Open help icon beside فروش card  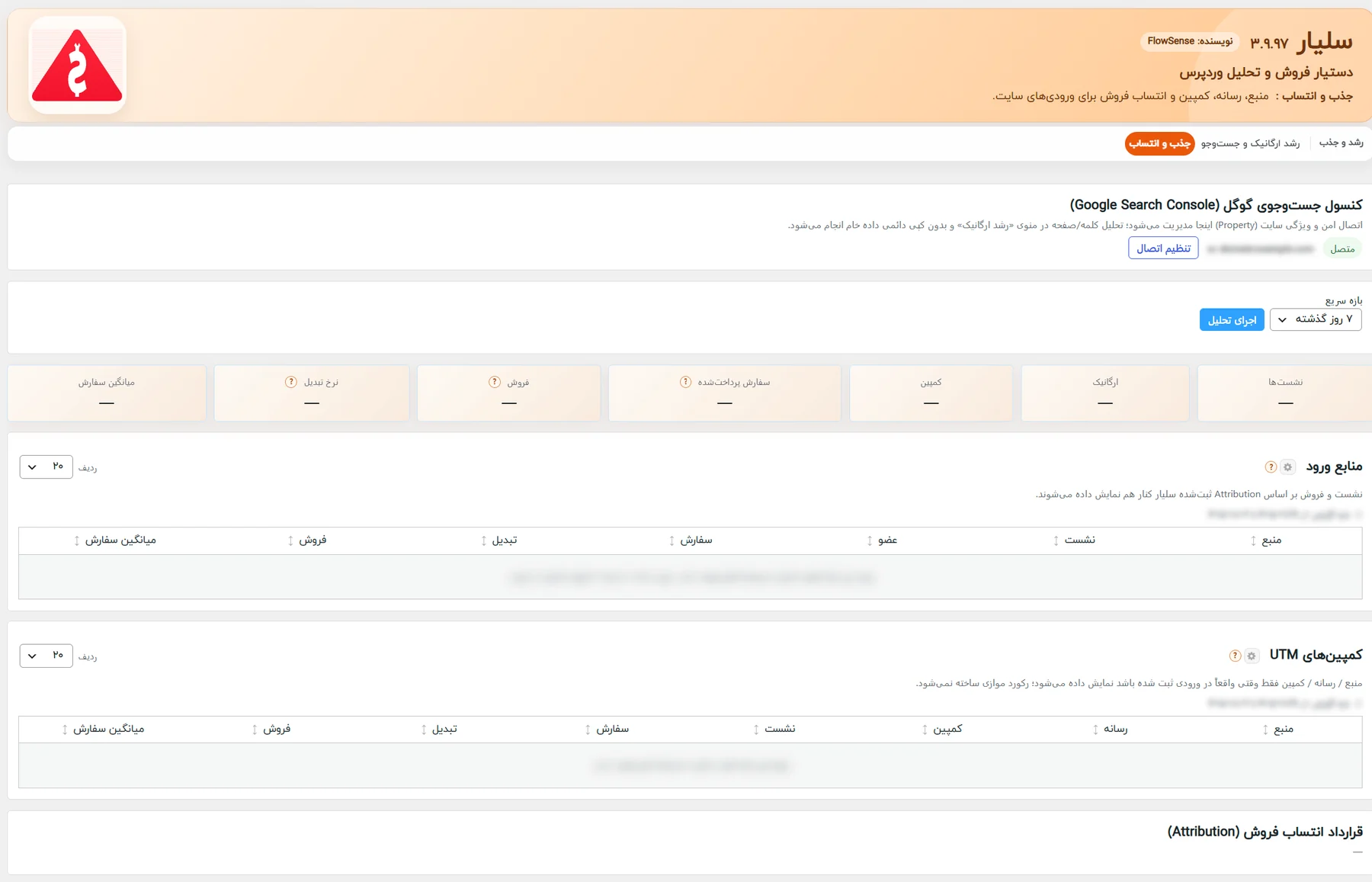[x=495, y=382]
